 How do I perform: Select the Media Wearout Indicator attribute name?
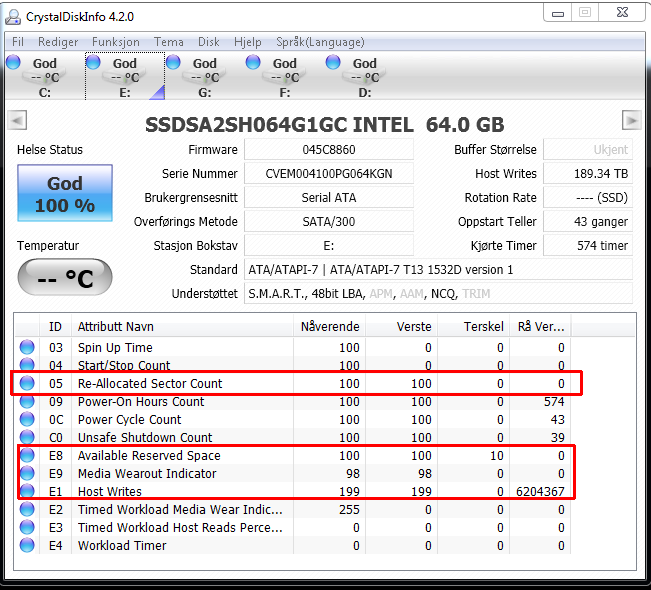pyautogui.click(x=147, y=473)
